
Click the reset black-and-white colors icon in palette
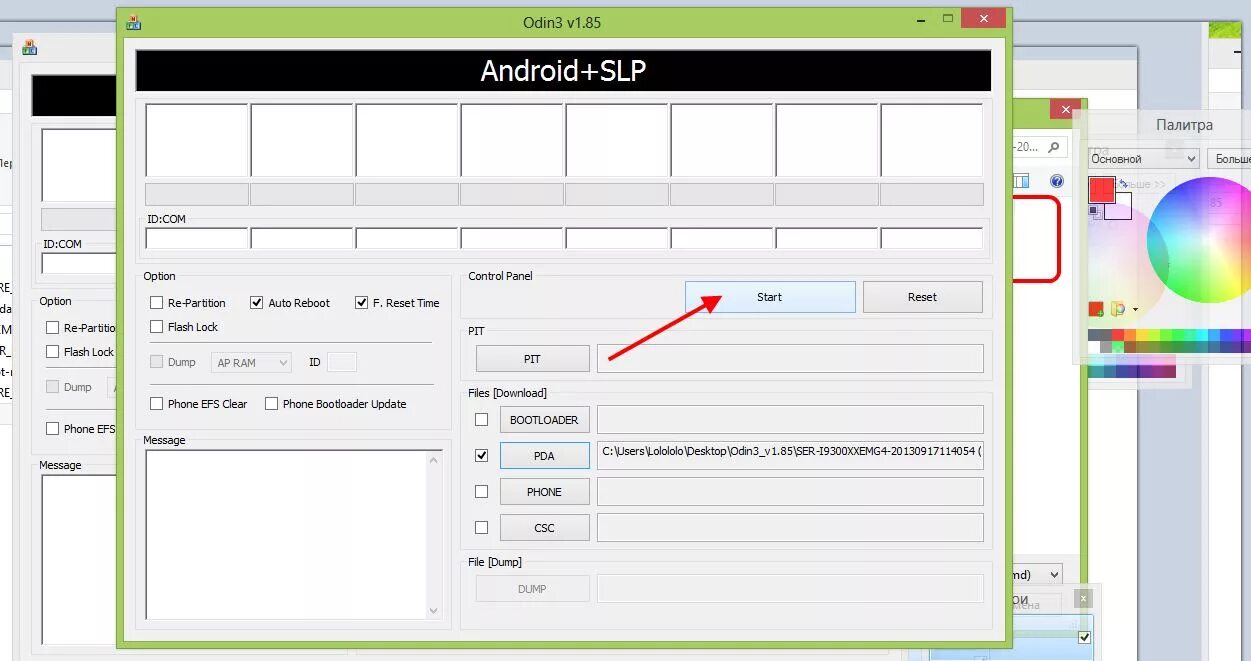pos(1094,211)
